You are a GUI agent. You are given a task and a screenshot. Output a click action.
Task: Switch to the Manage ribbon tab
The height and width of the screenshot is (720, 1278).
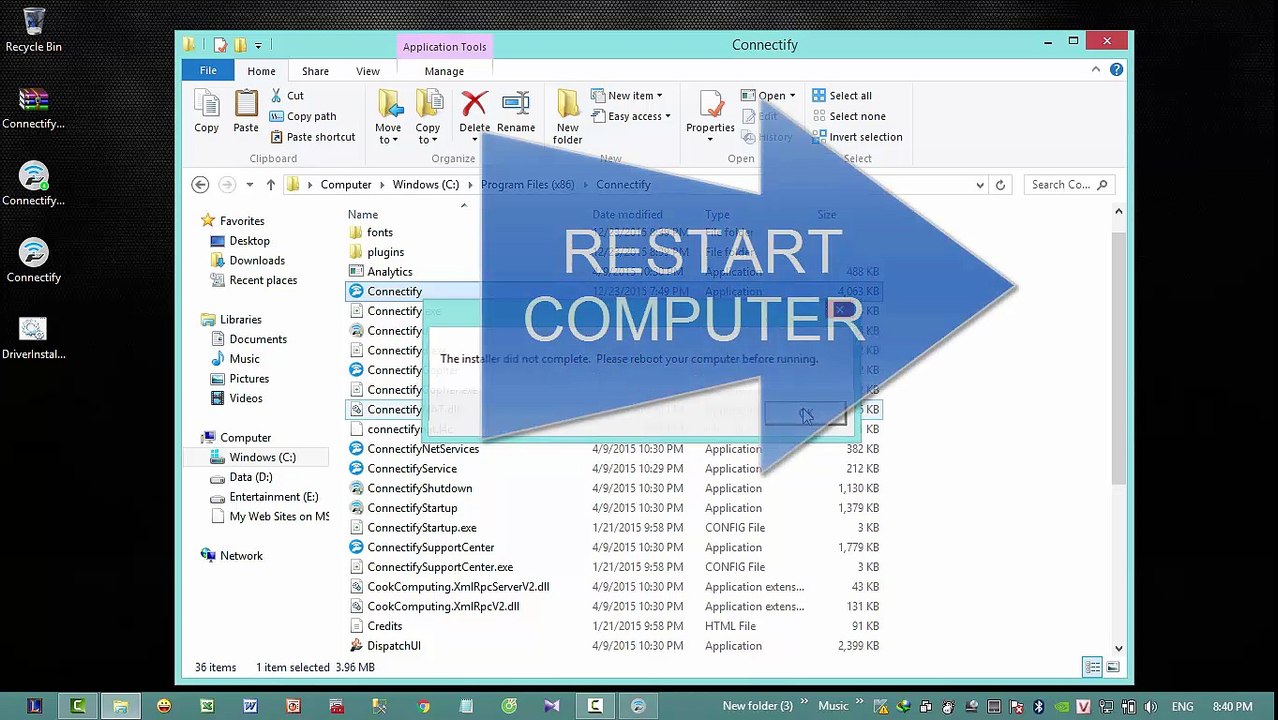(444, 71)
